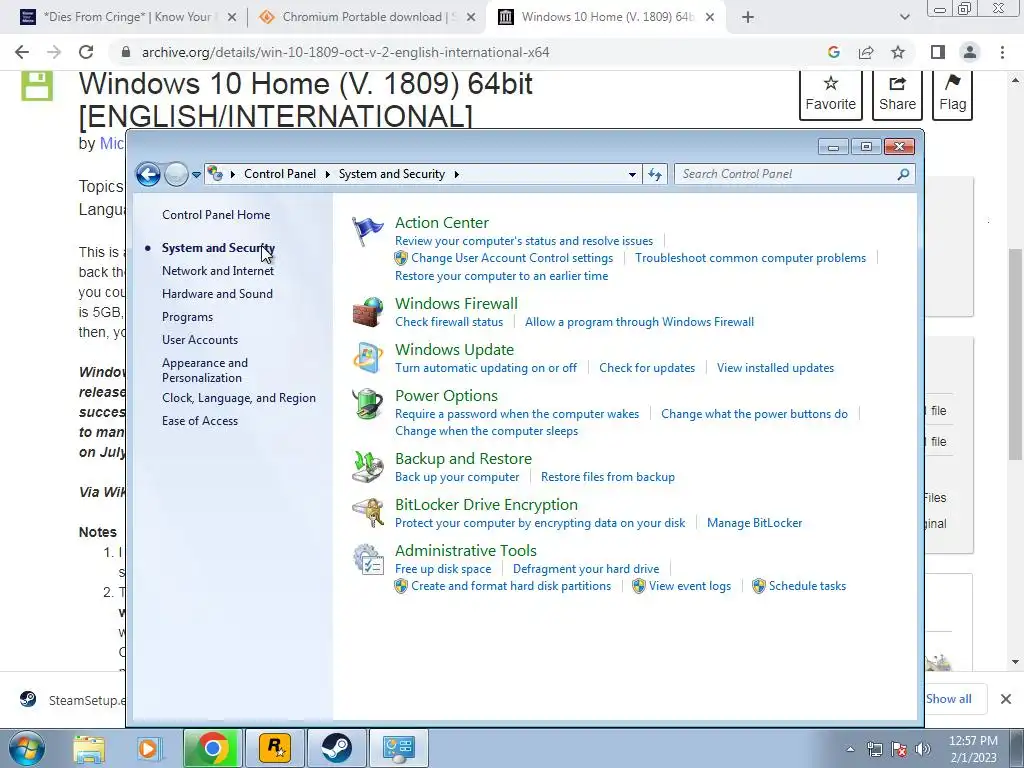Open User Accounts category

click(x=200, y=340)
